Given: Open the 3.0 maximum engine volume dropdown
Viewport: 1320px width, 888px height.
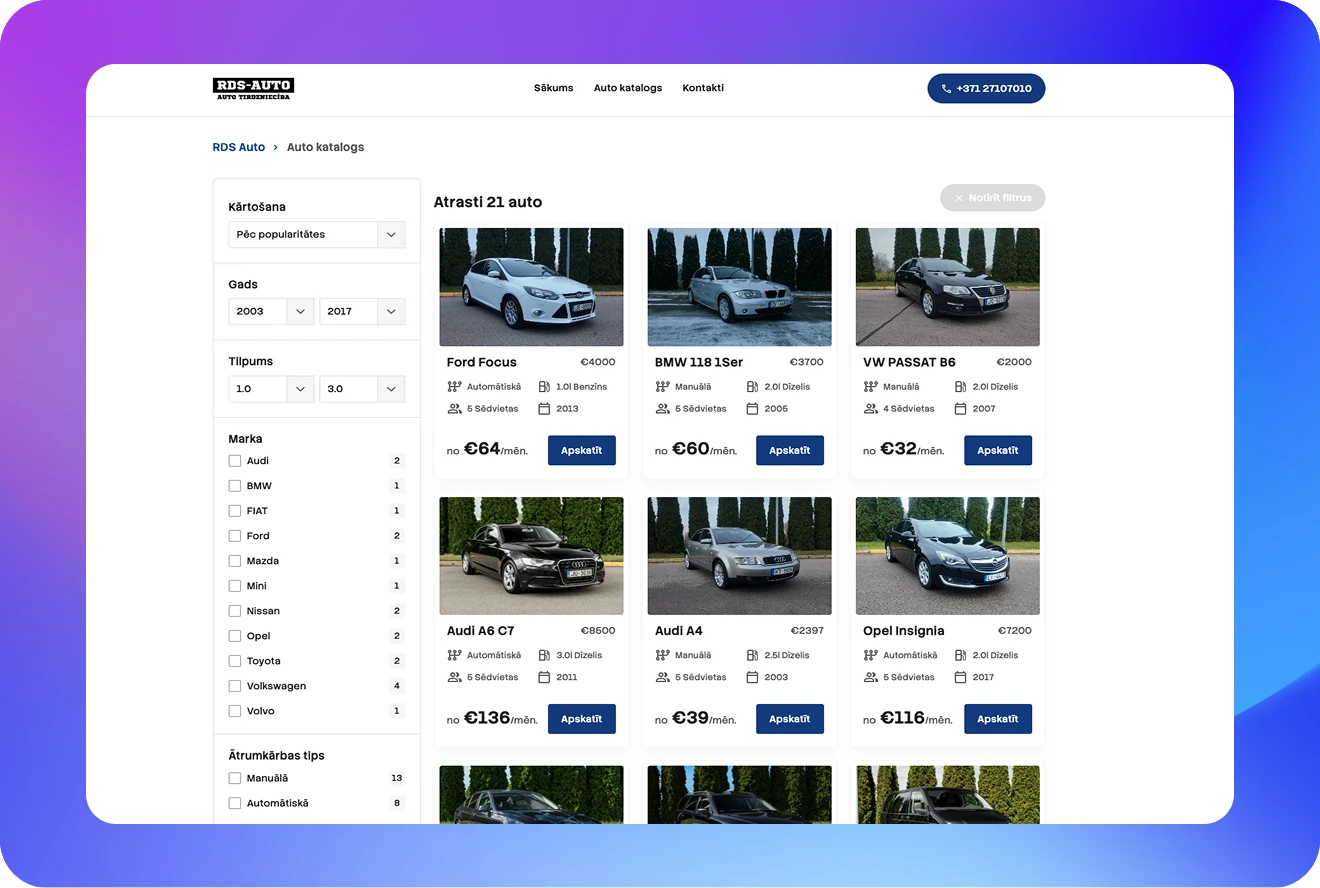Looking at the screenshot, I should point(361,388).
